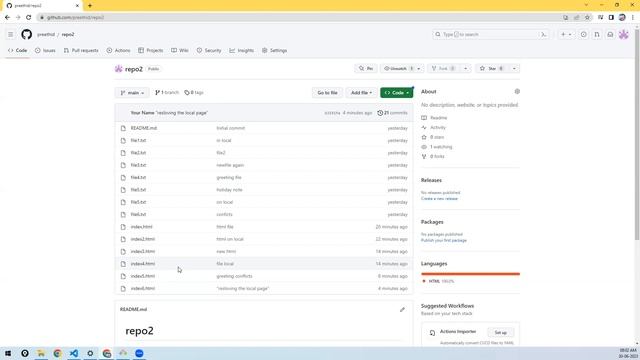Open a new browser tab
640x360 pixels.
pyautogui.click(x=90, y=6)
